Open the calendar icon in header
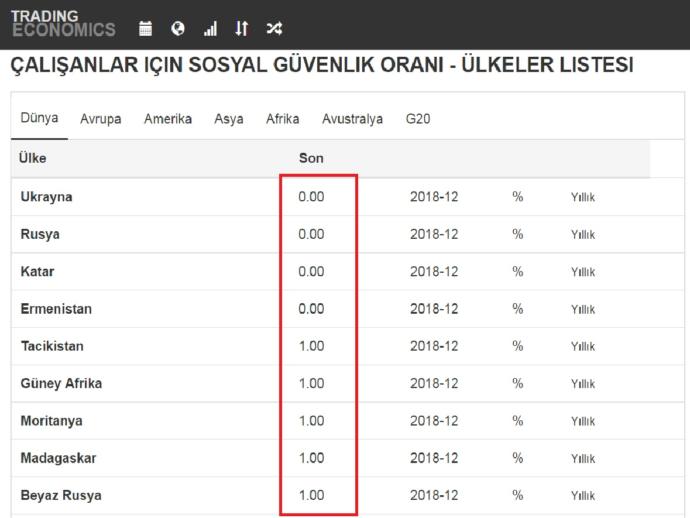Viewport: 690px width, 518px height. 146,29
